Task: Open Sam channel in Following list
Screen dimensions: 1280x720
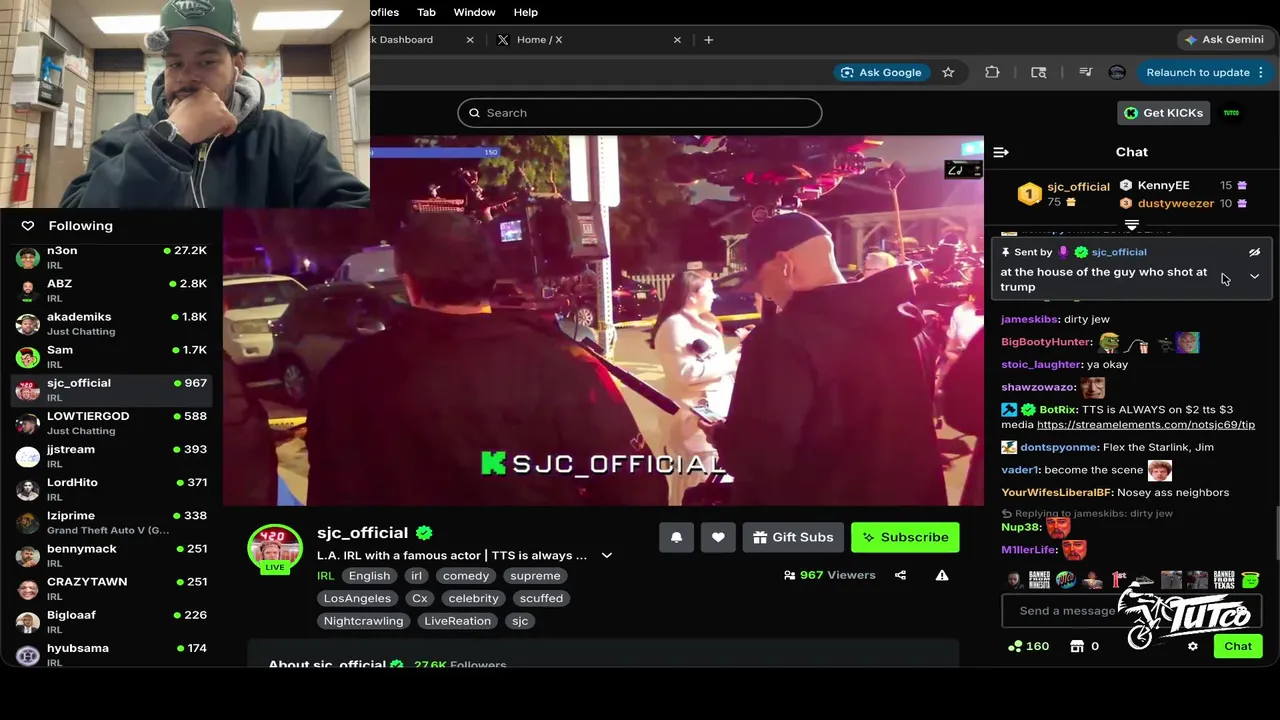Action: tap(112, 356)
